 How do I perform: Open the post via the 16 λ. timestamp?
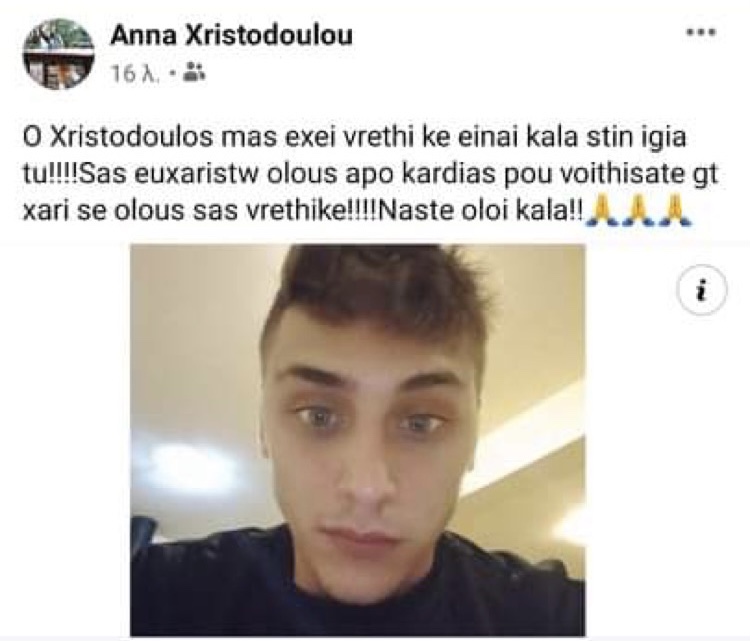[134, 73]
